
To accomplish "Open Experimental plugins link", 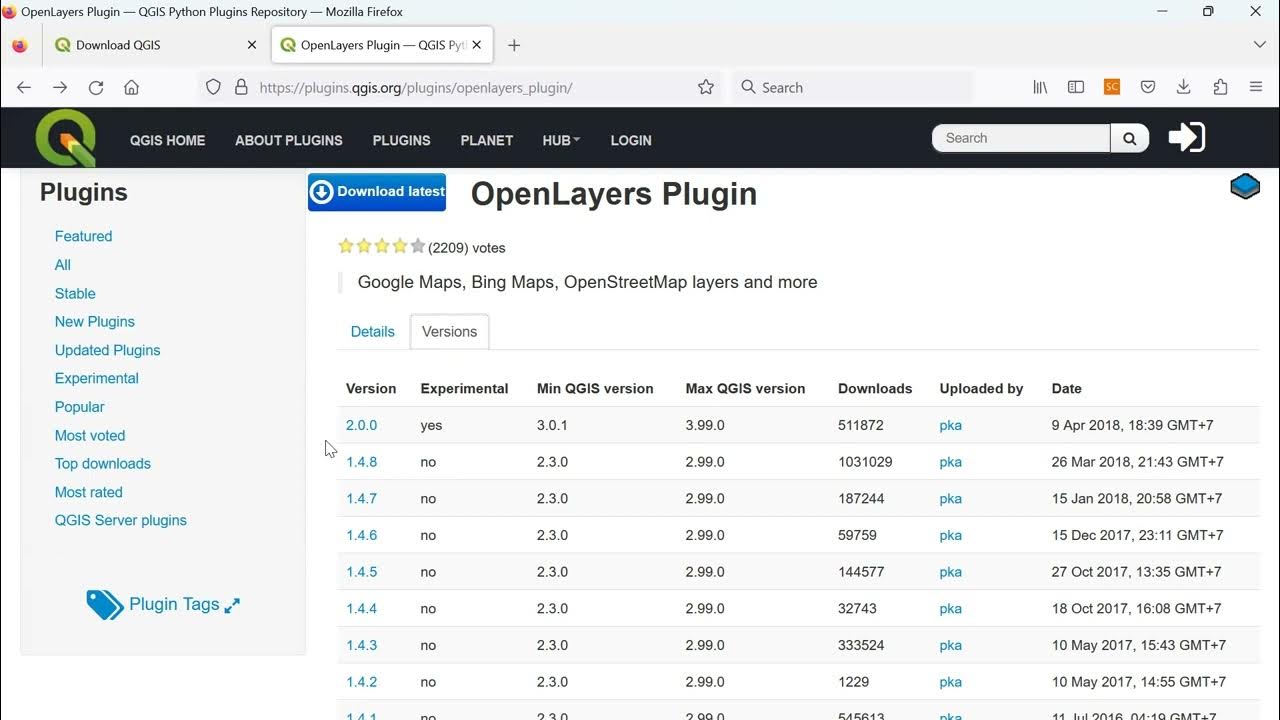I will pyautogui.click(x=96, y=379).
